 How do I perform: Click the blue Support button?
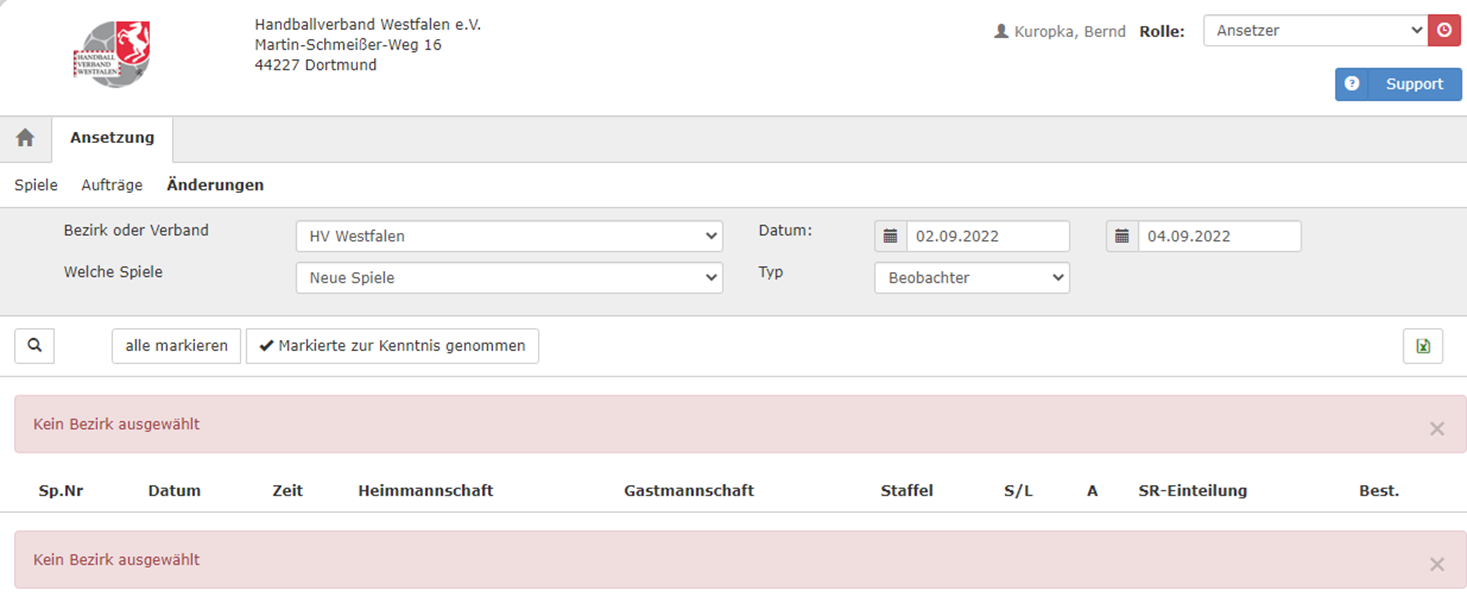point(1398,85)
